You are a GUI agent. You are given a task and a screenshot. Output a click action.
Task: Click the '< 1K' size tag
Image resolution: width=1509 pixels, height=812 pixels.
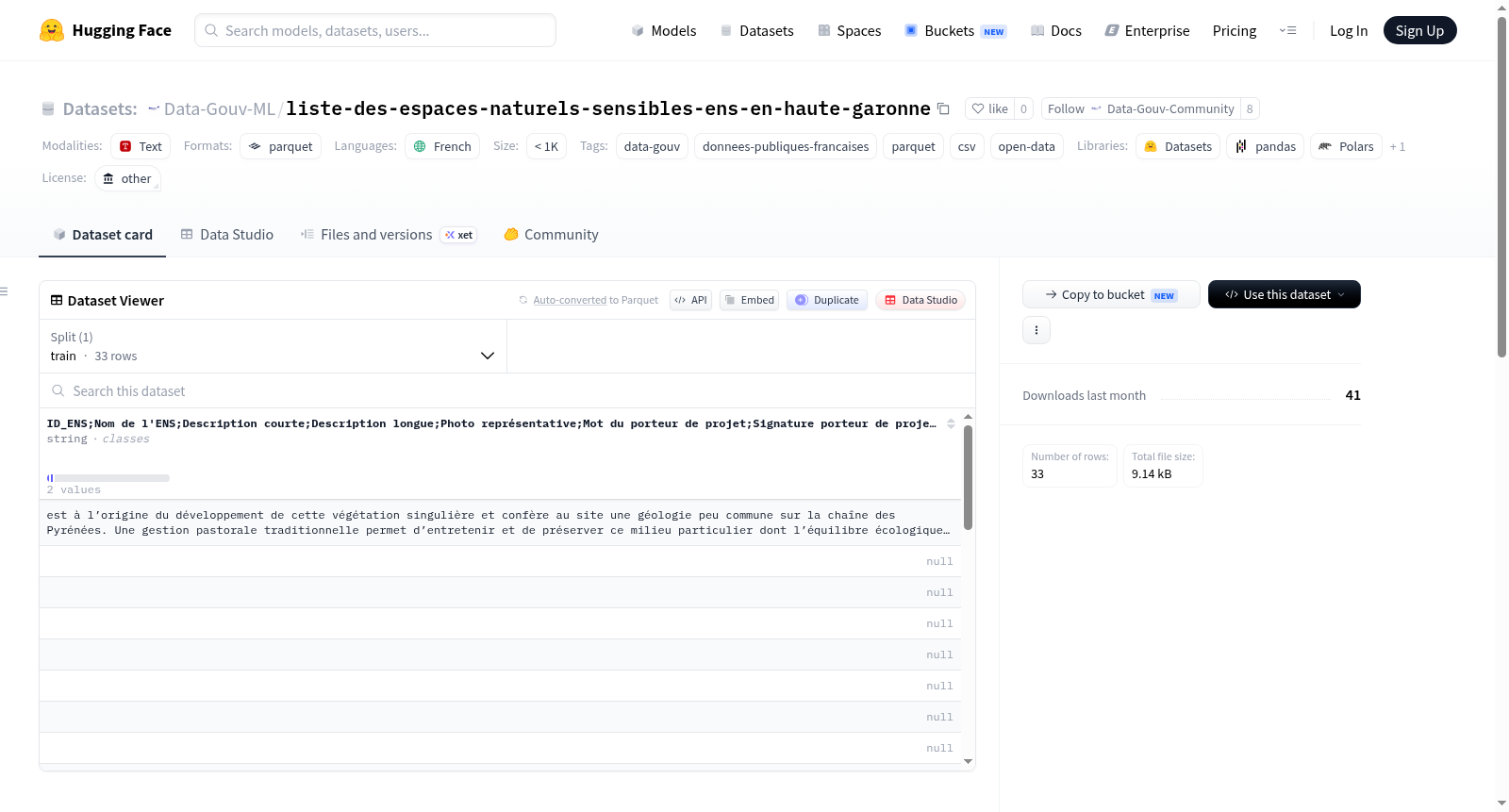[546, 146]
